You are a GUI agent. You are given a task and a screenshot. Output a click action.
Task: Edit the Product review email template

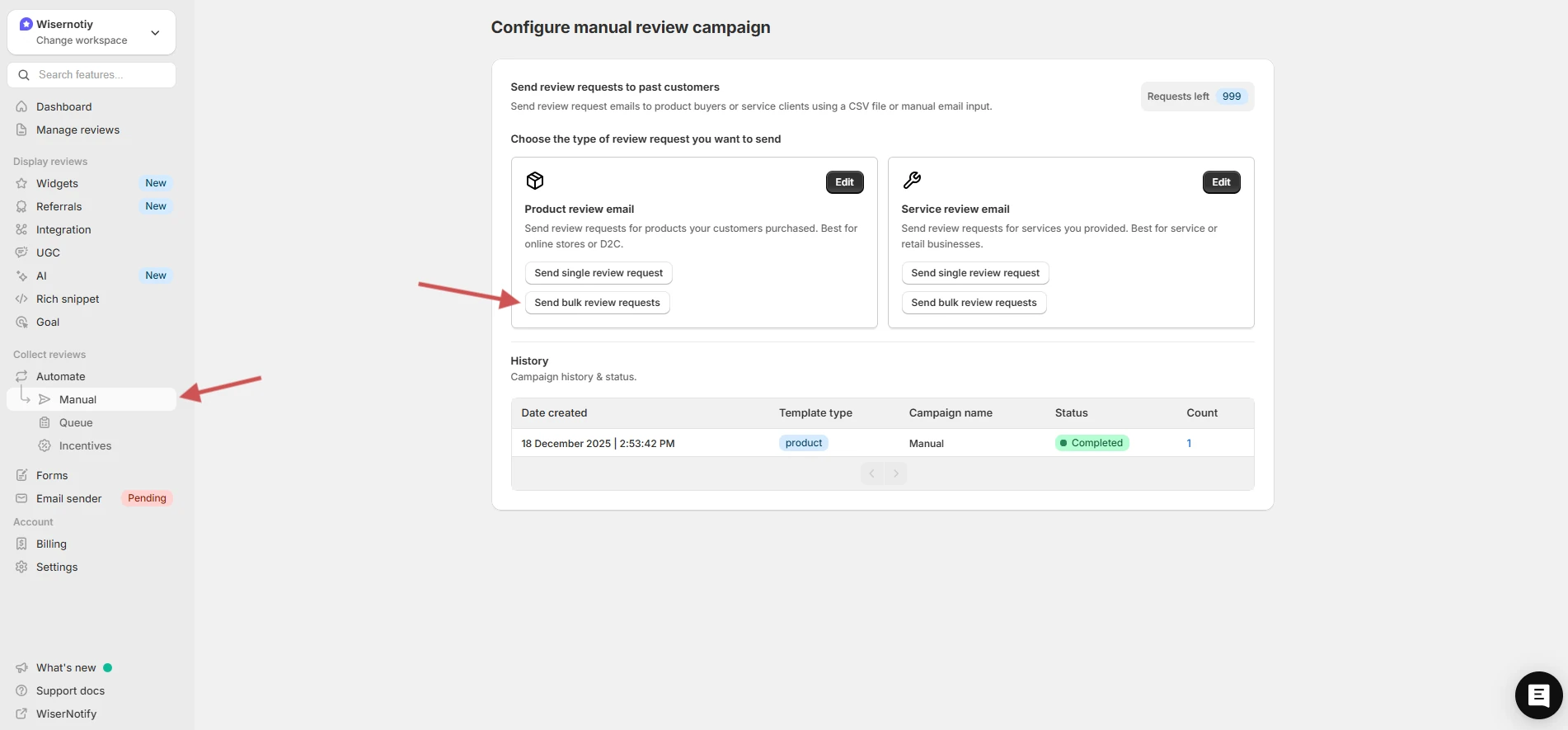[844, 182]
